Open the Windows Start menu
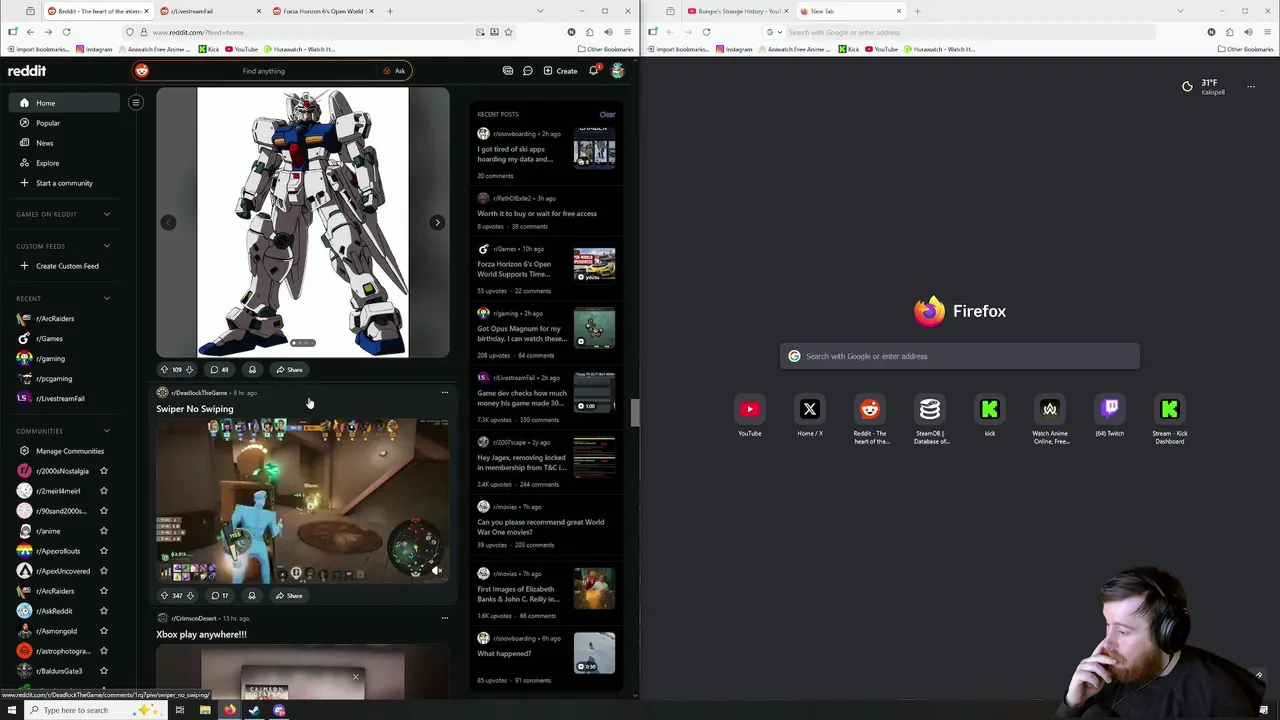1280x720 pixels. tap(12, 710)
